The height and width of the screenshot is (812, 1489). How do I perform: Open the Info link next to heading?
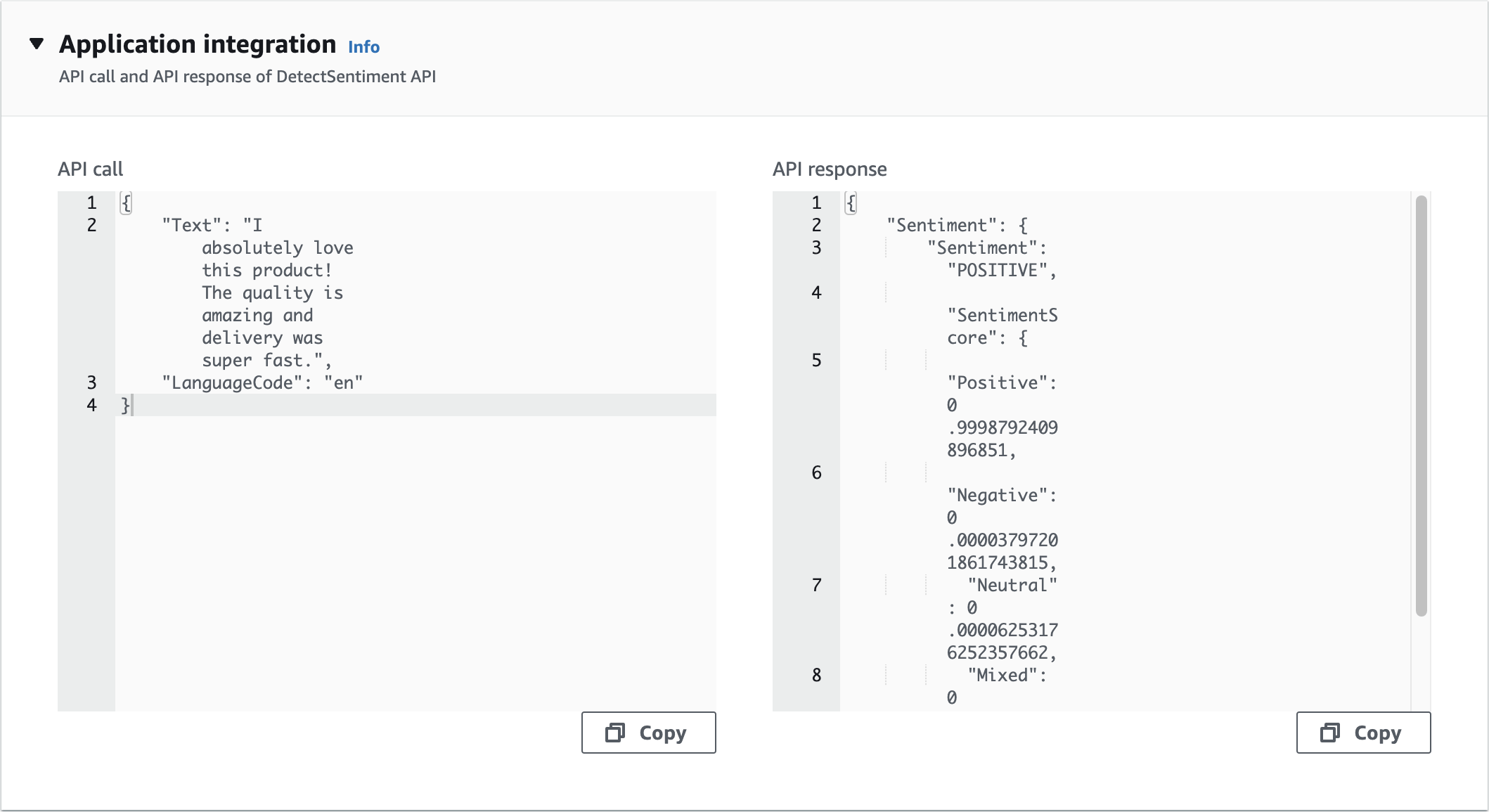click(363, 47)
